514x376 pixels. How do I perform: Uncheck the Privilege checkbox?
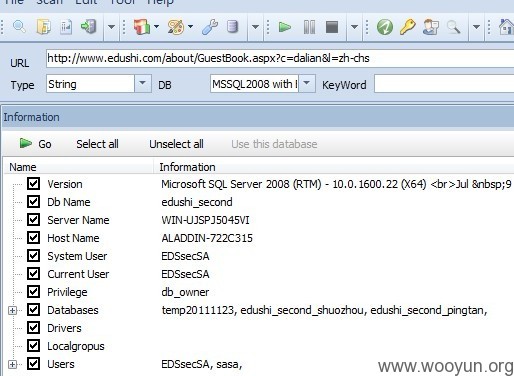[x=33, y=292]
